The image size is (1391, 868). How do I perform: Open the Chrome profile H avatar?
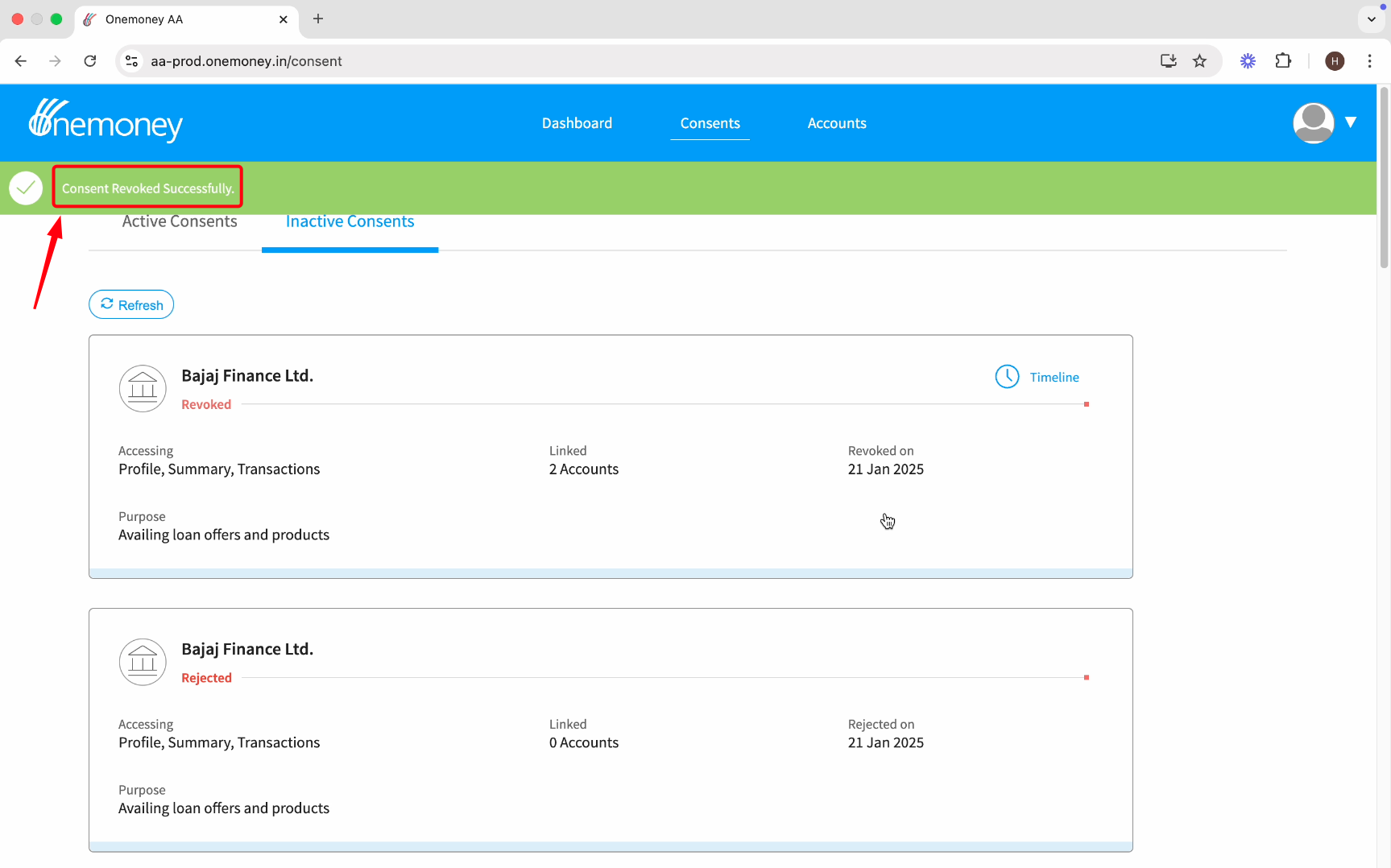click(1335, 61)
